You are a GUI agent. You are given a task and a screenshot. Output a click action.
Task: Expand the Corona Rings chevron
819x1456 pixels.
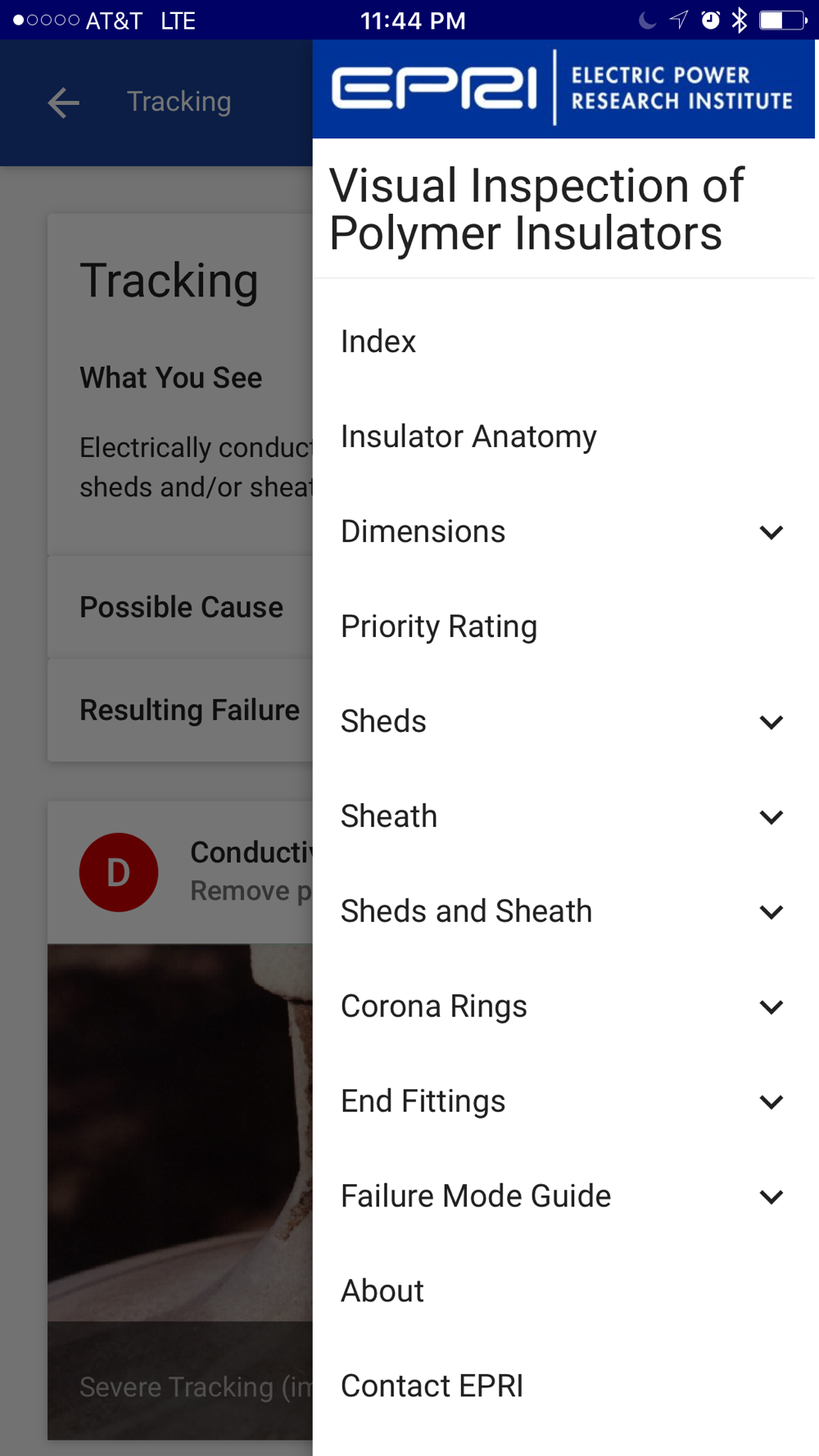coord(771,1007)
